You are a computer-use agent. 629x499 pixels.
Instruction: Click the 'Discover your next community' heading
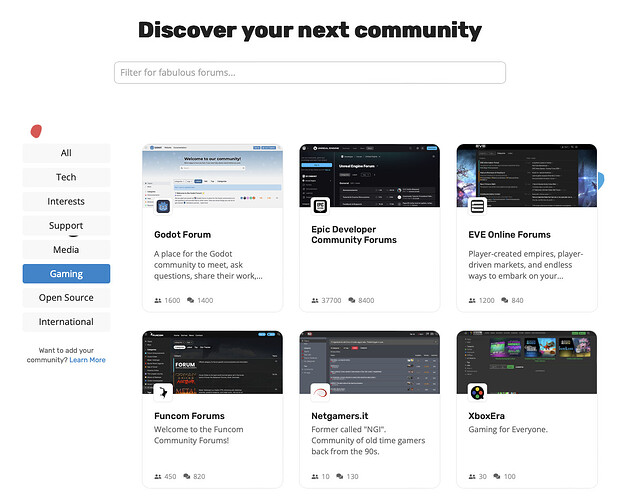pyautogui.click(x=310, y=30)
